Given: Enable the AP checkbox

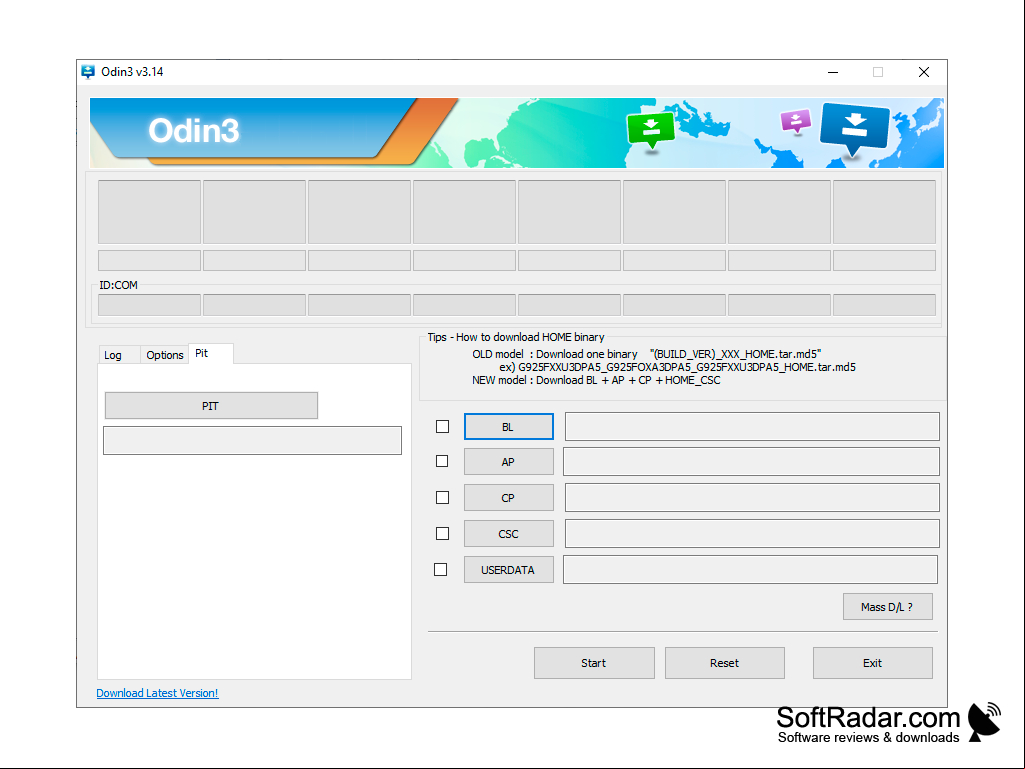Looking at the screenshot, I should click(442, 461).
